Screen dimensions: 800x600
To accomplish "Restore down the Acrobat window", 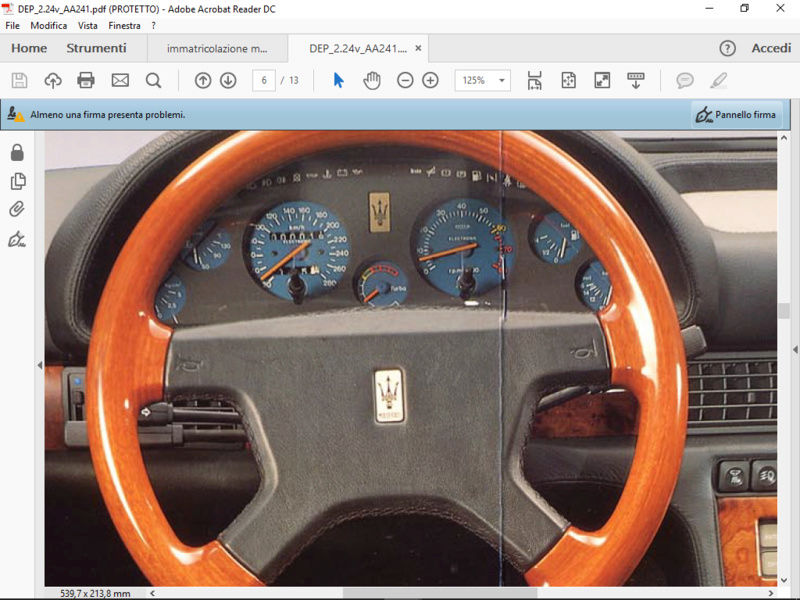I will click(744, 8).
